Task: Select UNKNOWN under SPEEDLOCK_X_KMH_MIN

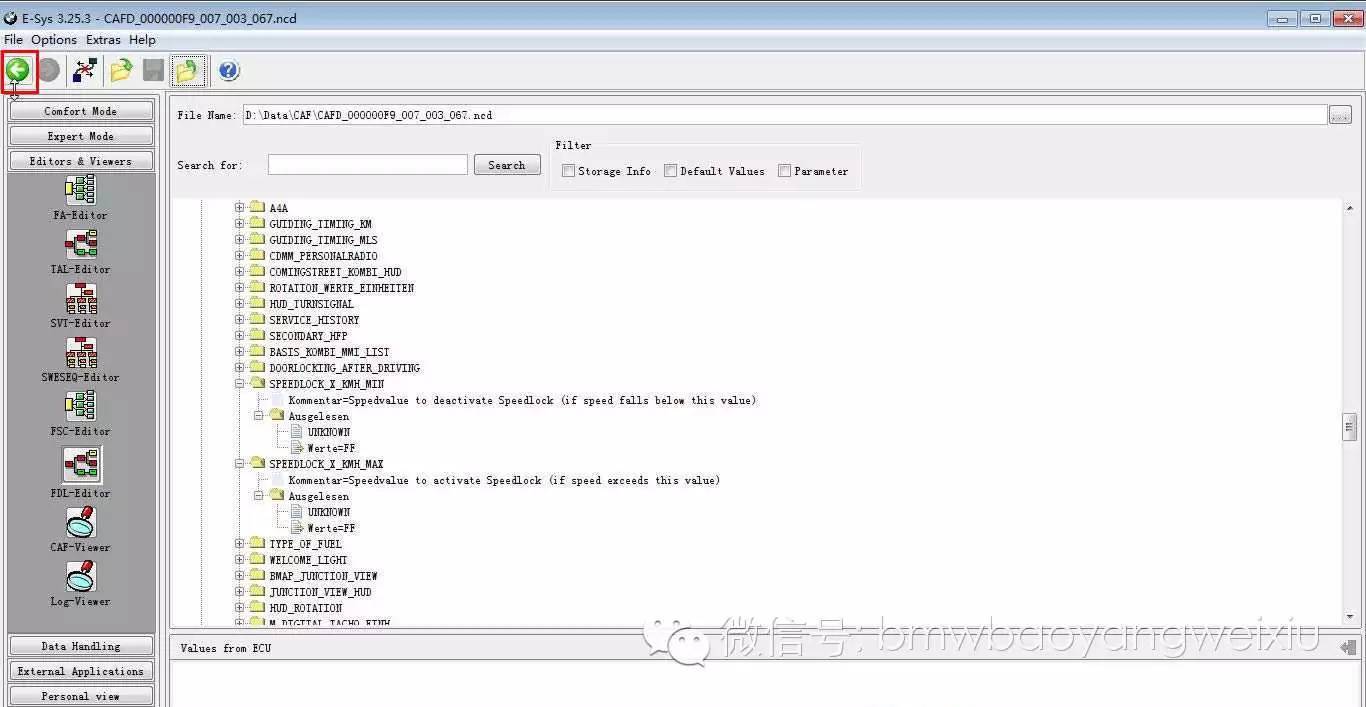Action: [329, 432]
